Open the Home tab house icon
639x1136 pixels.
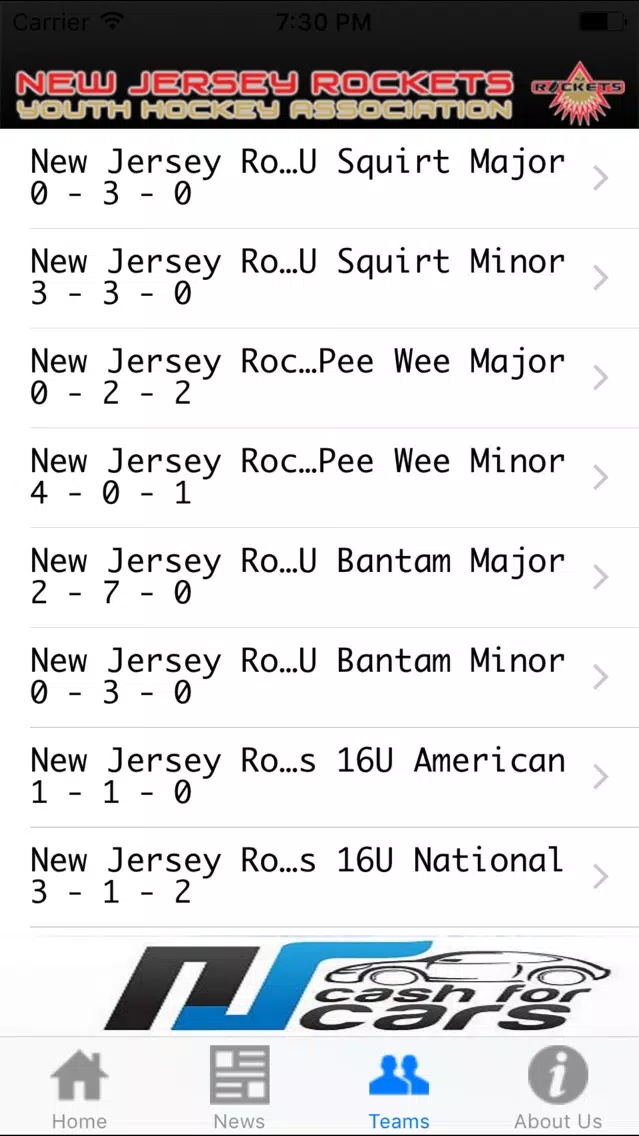80,1077
